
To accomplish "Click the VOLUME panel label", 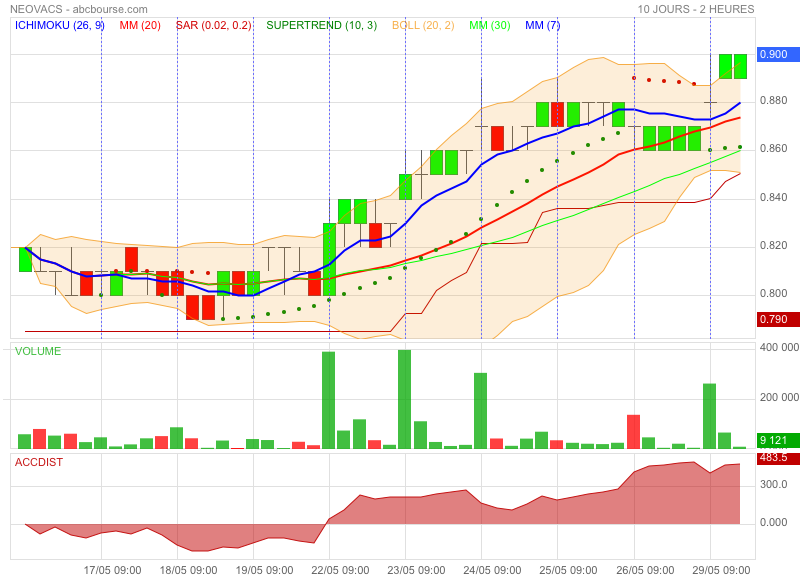I will pyautogui.click(x=38, y=351).
